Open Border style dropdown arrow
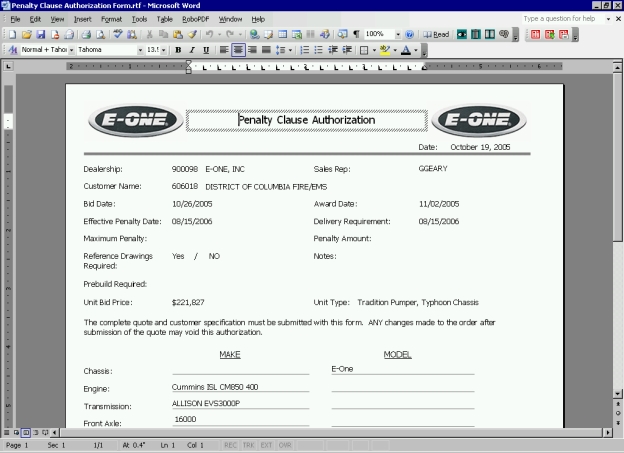The image size is (624, 453). click(x=374, y=50)
